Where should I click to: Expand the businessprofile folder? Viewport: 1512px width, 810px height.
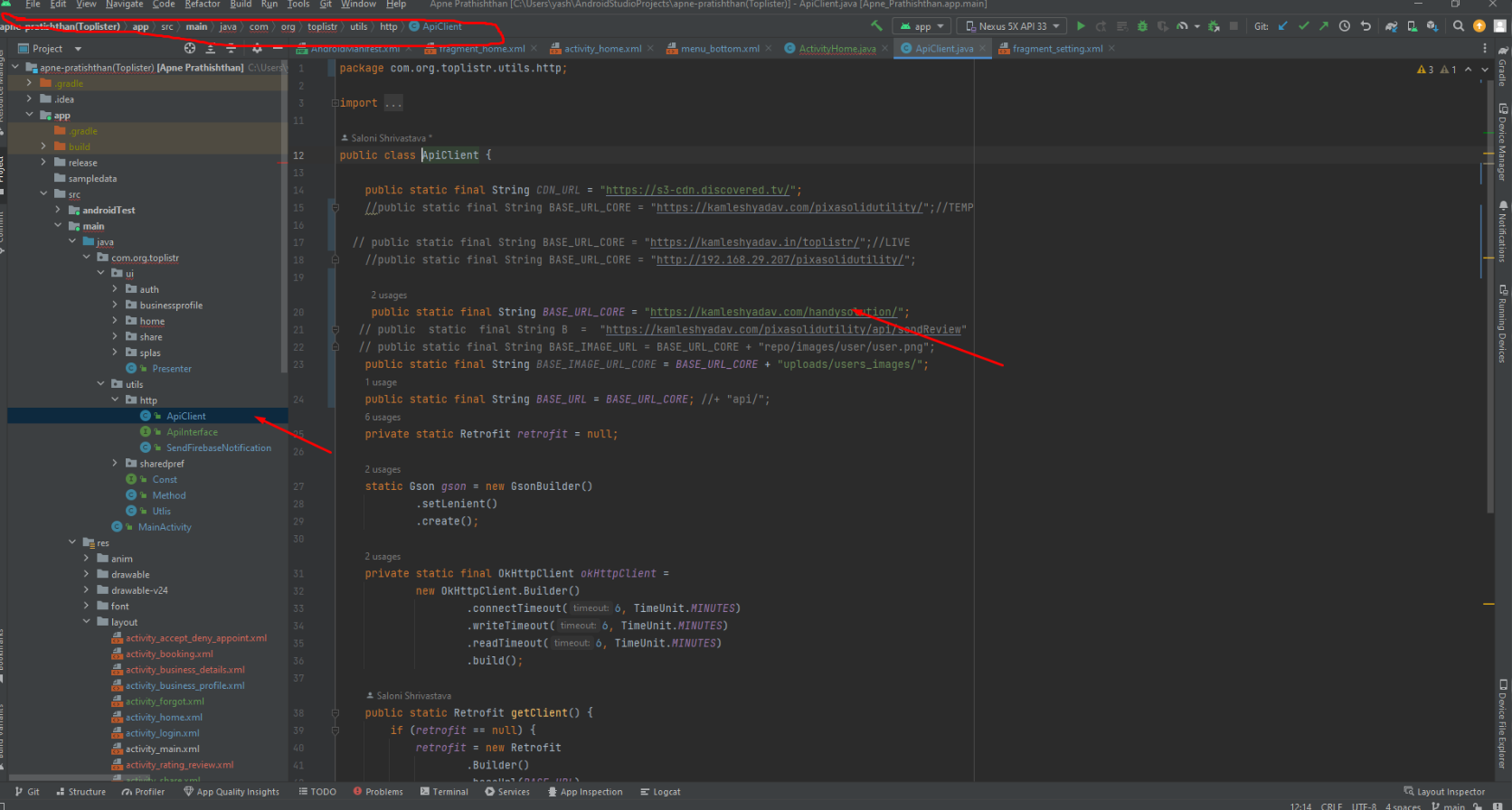click(x=115, y=306)
